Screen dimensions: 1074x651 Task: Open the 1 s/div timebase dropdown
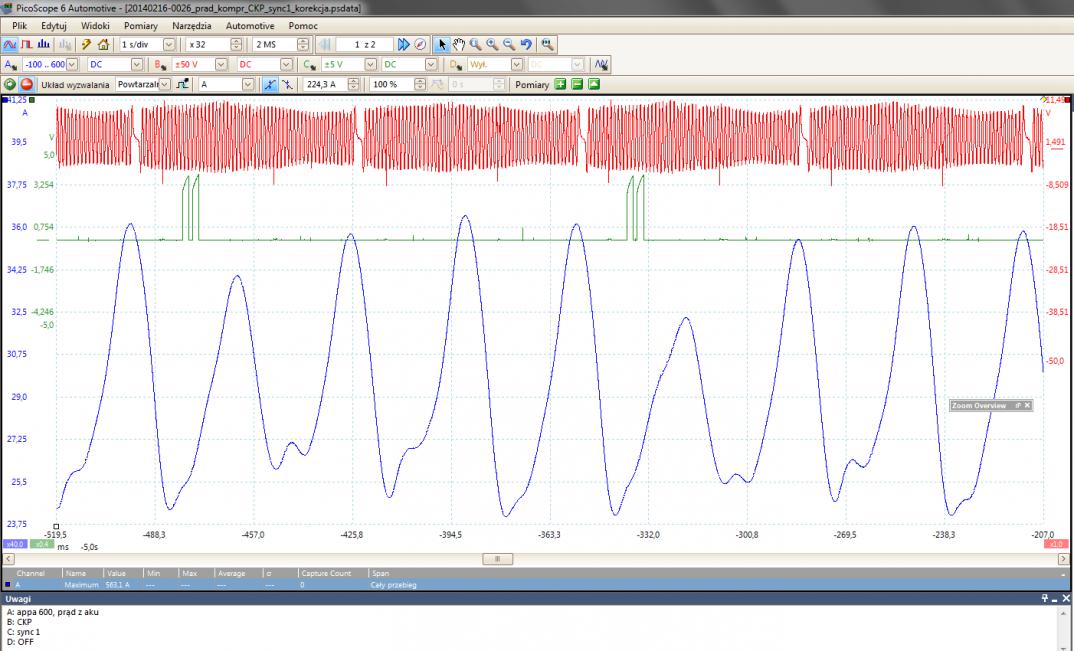pos(168,44)
